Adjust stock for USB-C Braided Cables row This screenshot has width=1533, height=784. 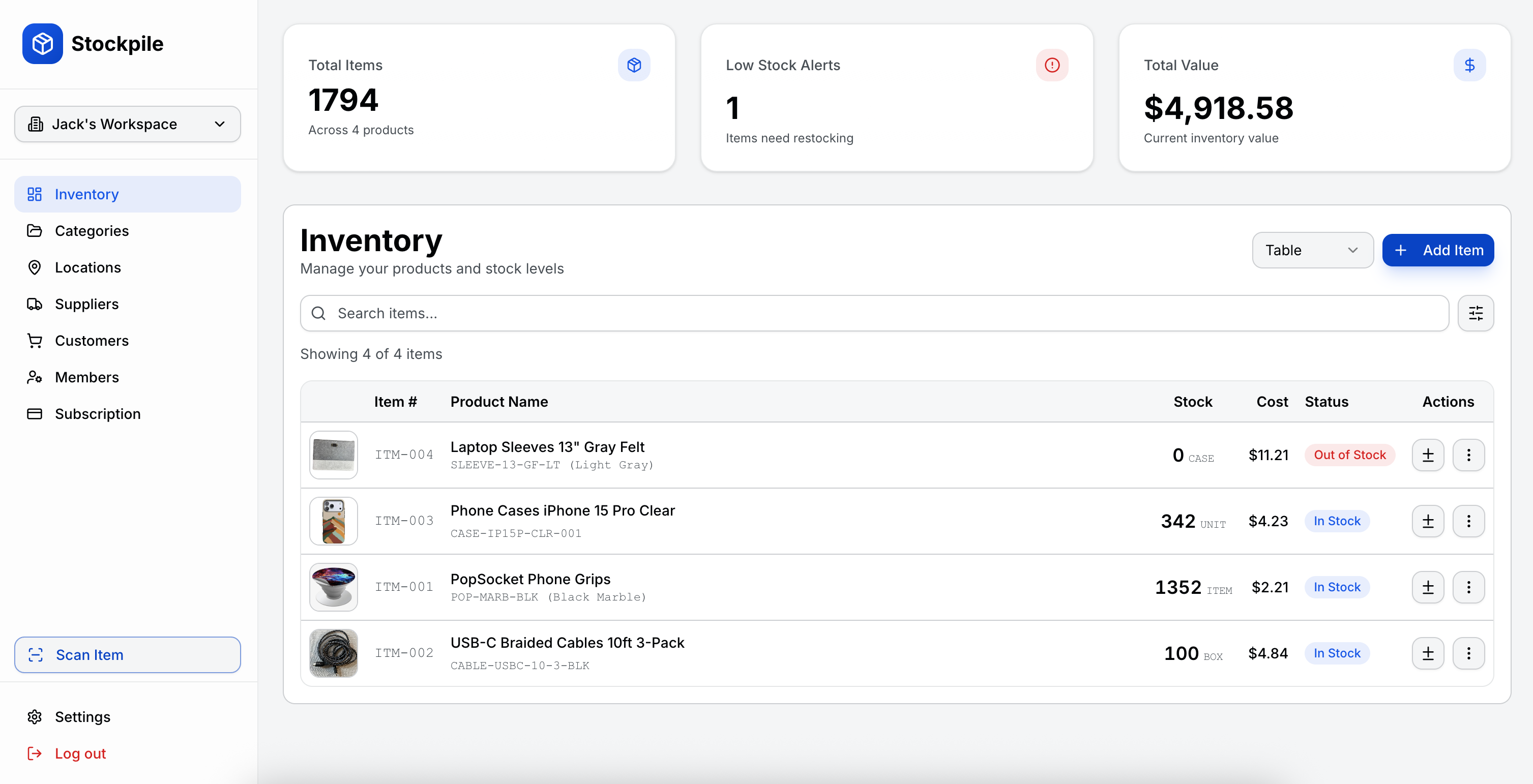(x=1428, y=653)
